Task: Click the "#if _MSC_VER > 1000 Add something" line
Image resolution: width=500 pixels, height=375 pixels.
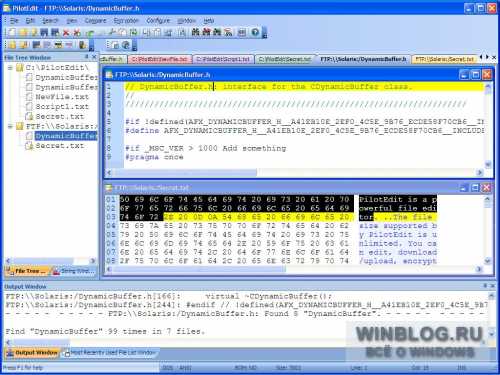Action: [206, 148]
